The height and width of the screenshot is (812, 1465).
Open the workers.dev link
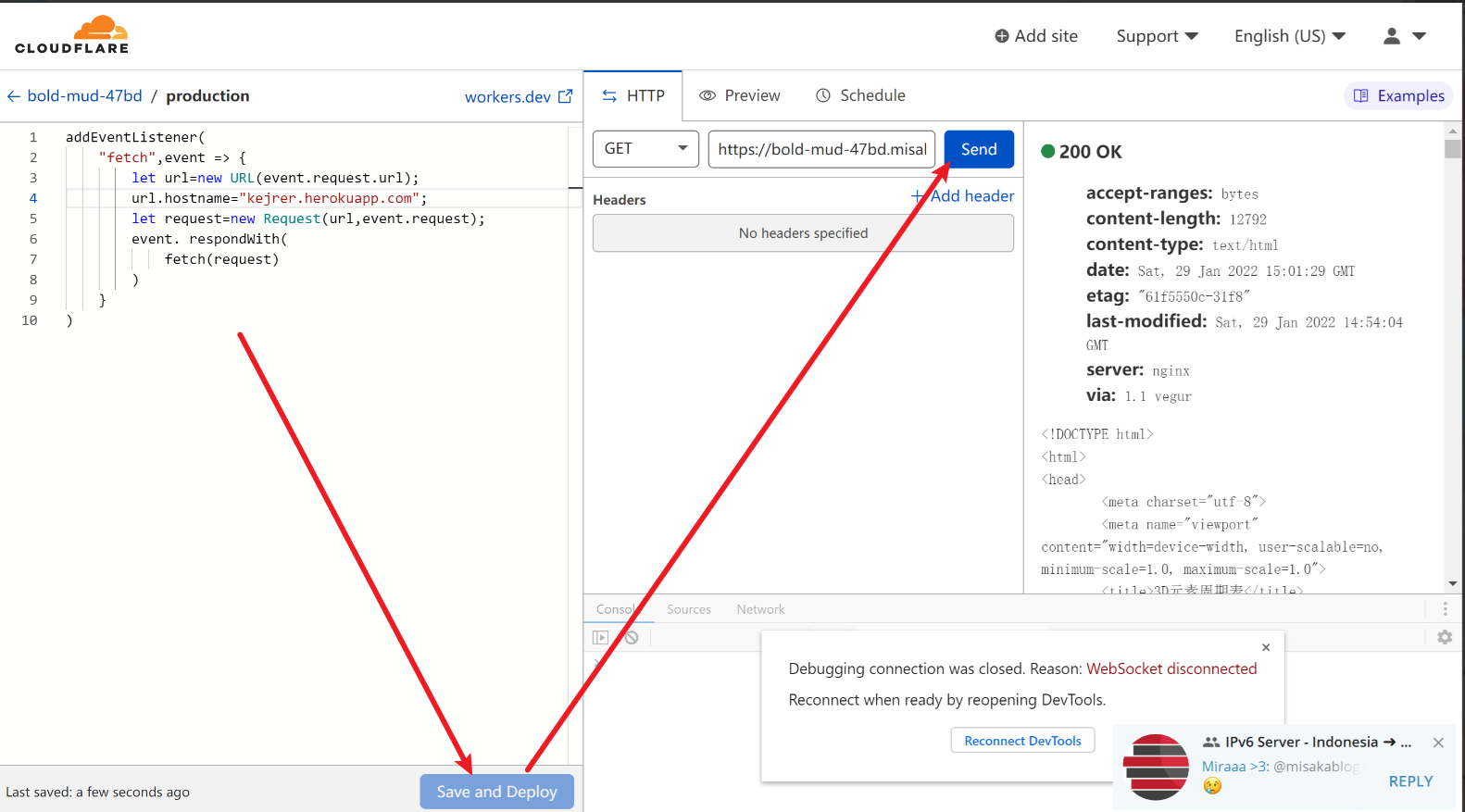(x=507, y=96)
